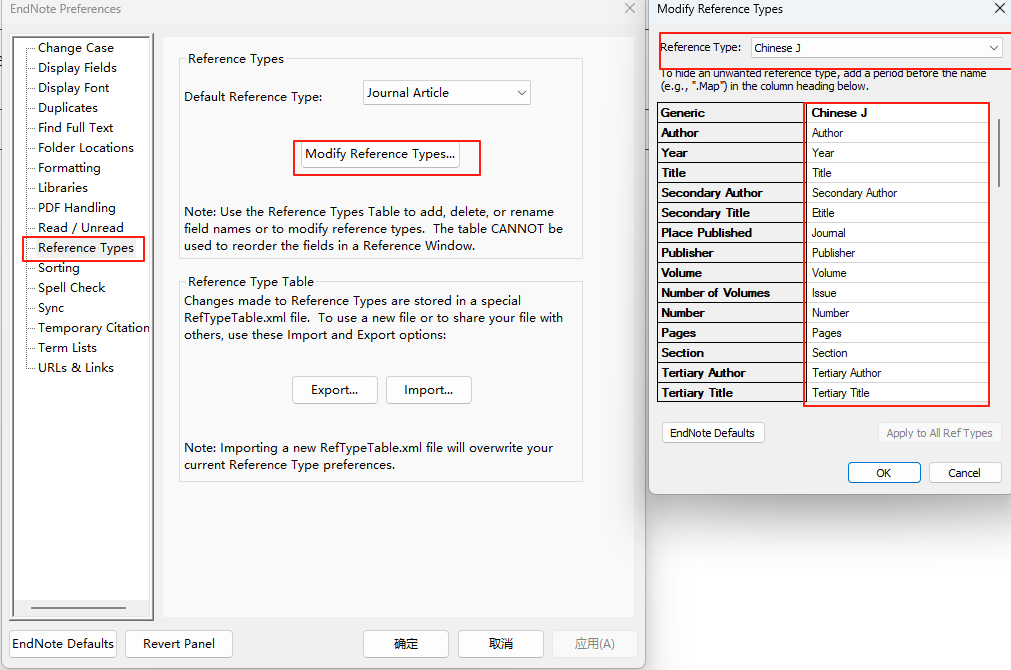1011x670 pixels.
Task: Click Cancel in Modify Reference Types dialog
Action: (965, 473)
